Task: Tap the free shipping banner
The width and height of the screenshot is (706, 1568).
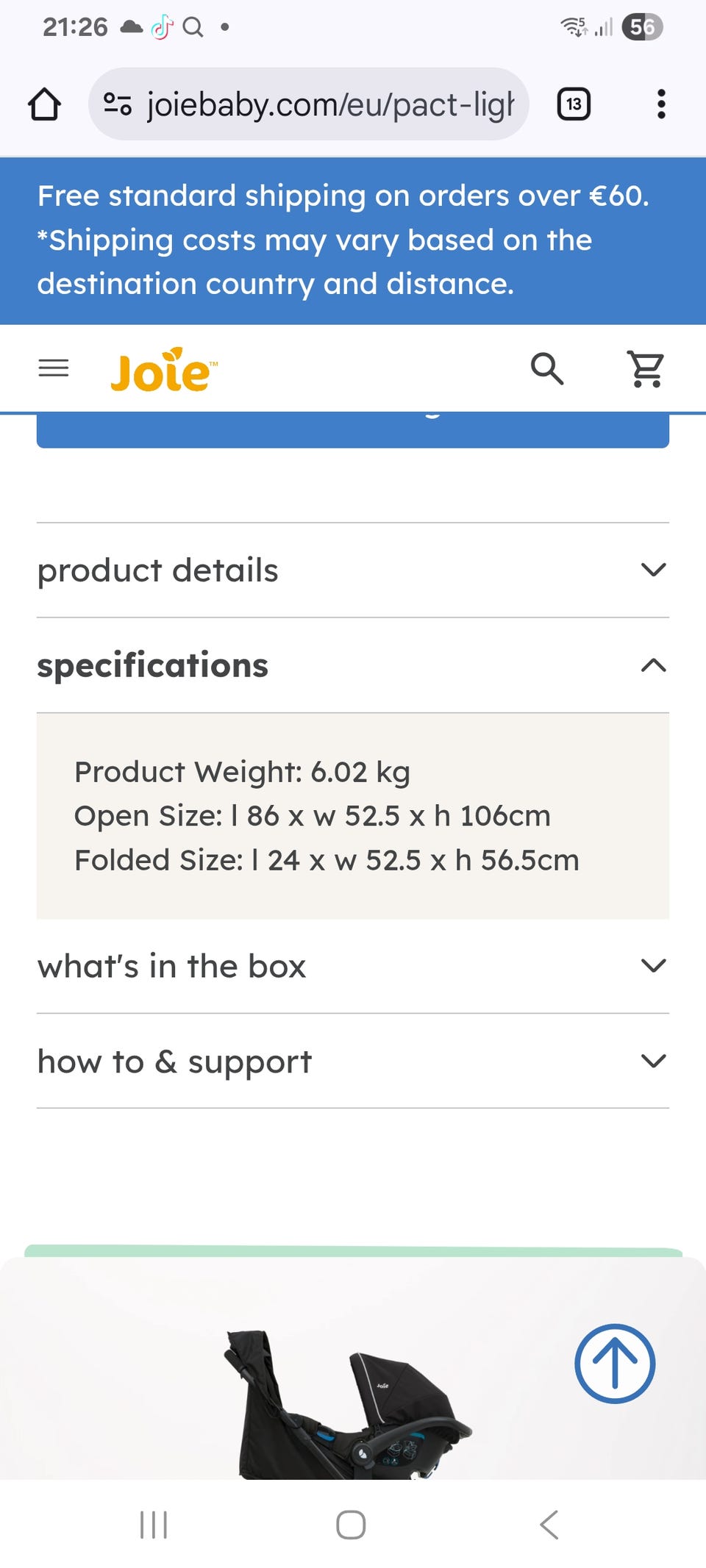Action: (x=353, y=240)
